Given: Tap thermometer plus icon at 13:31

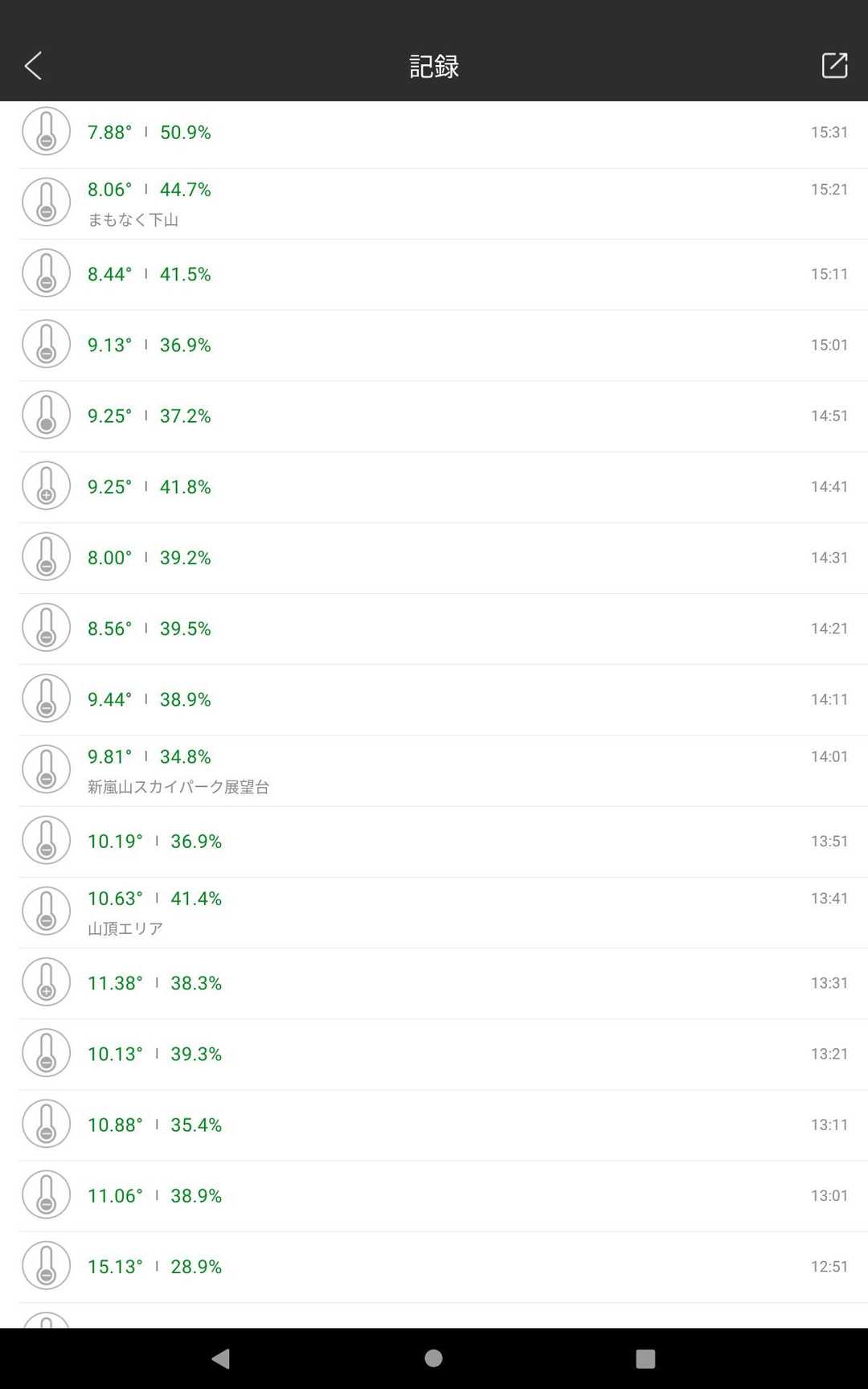Looking at the screenshot, I should click(x=46, y=982).
